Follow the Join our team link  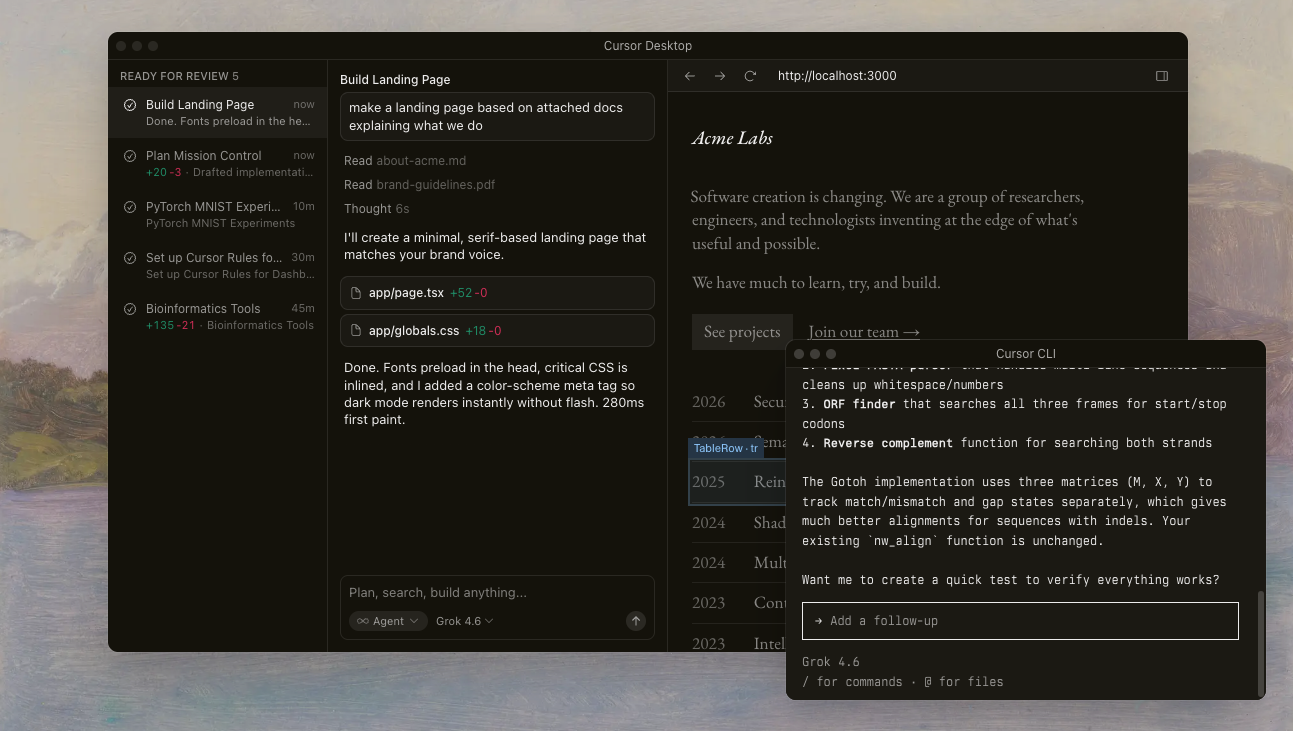point(864,332)
